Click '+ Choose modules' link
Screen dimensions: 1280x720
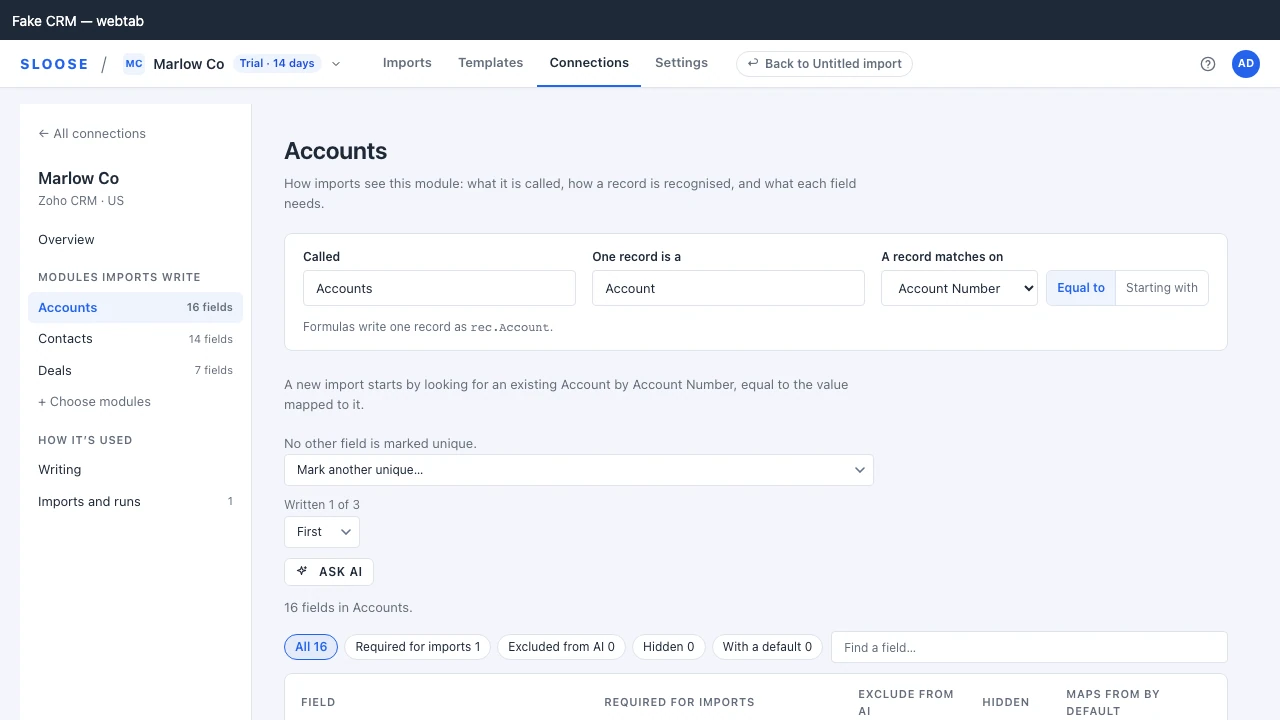tap(94, 402)
